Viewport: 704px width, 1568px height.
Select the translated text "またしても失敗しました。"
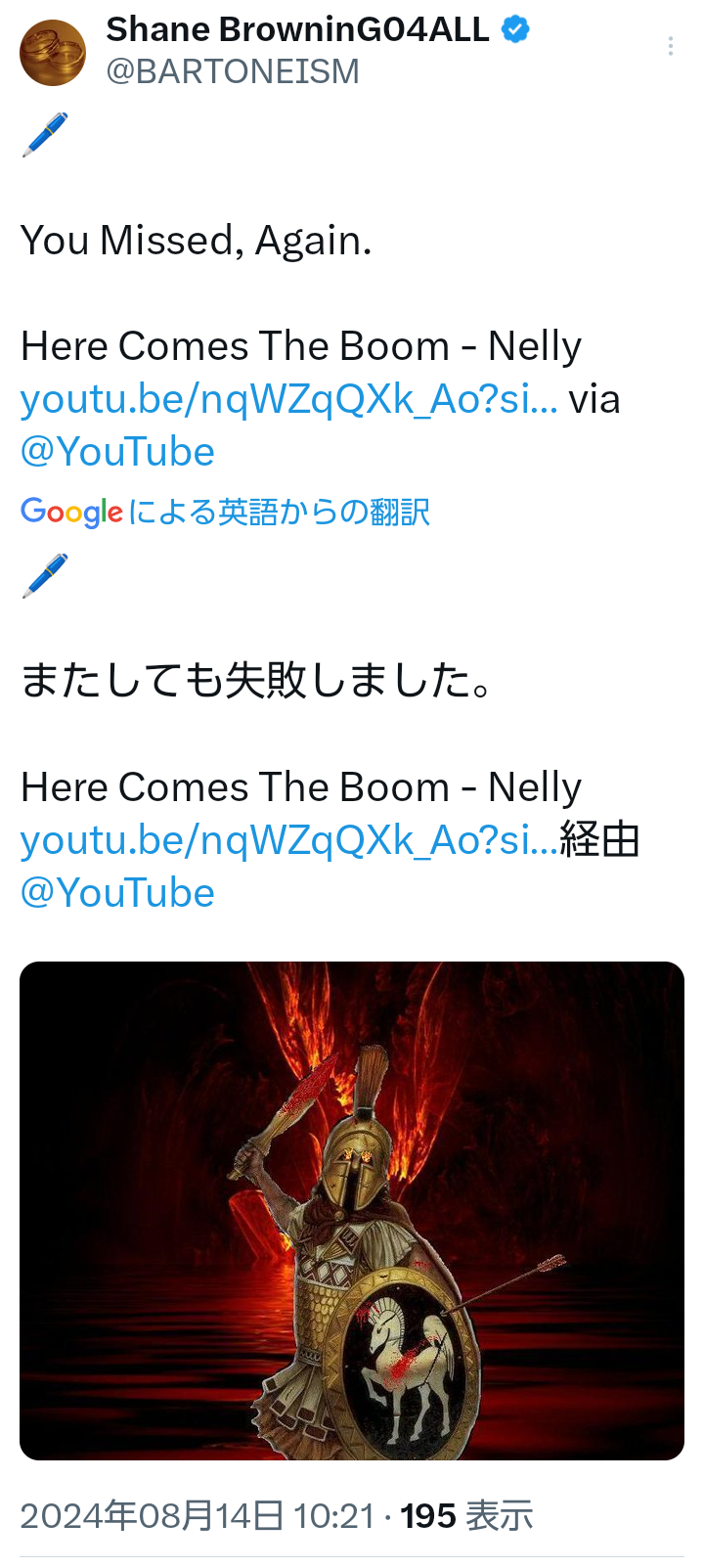point(256,681)
